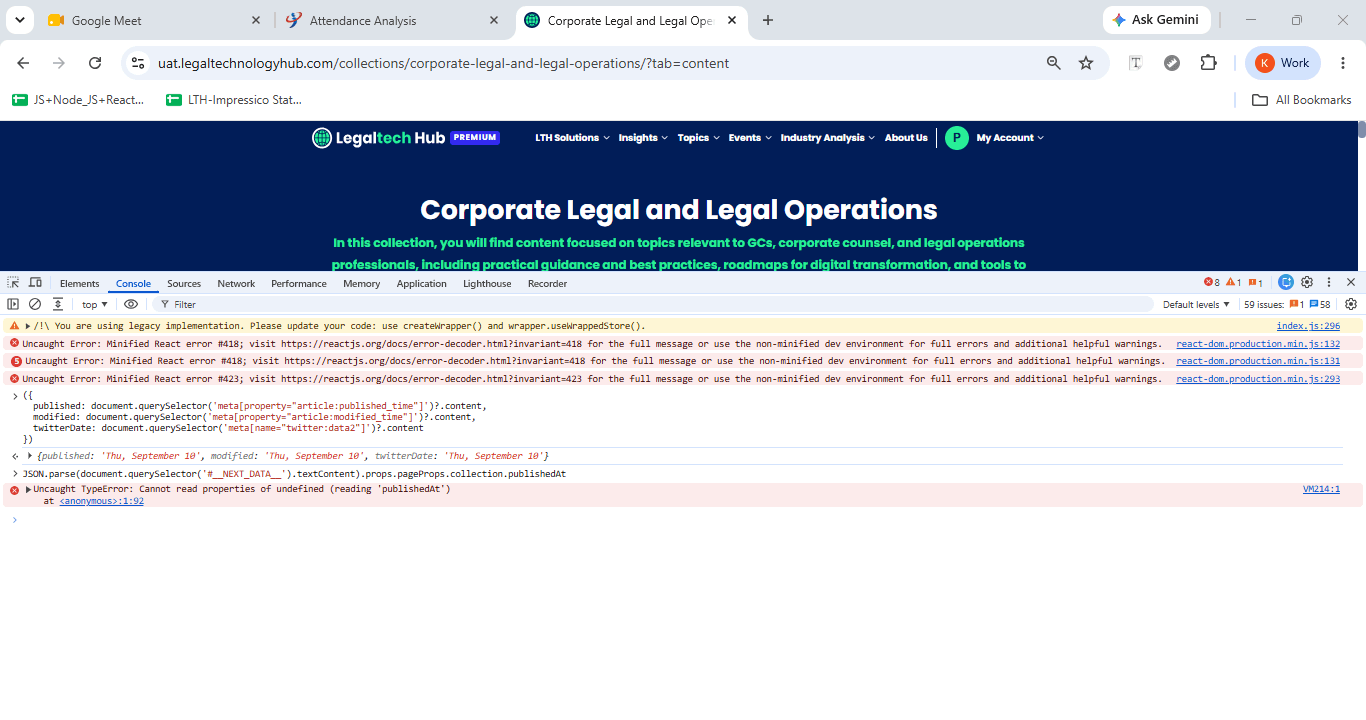Expand the Insights navigation menu

point(643,138)
